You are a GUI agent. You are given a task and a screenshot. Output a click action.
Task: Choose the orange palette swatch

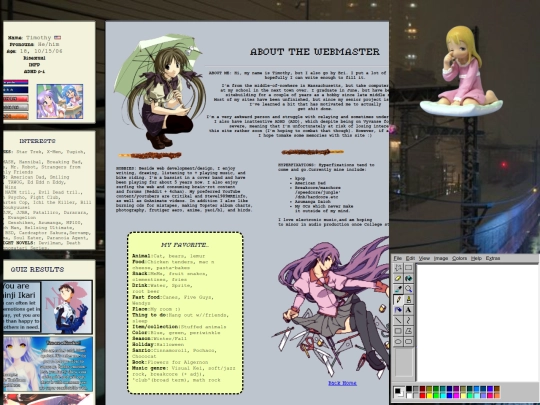point(497,395)
